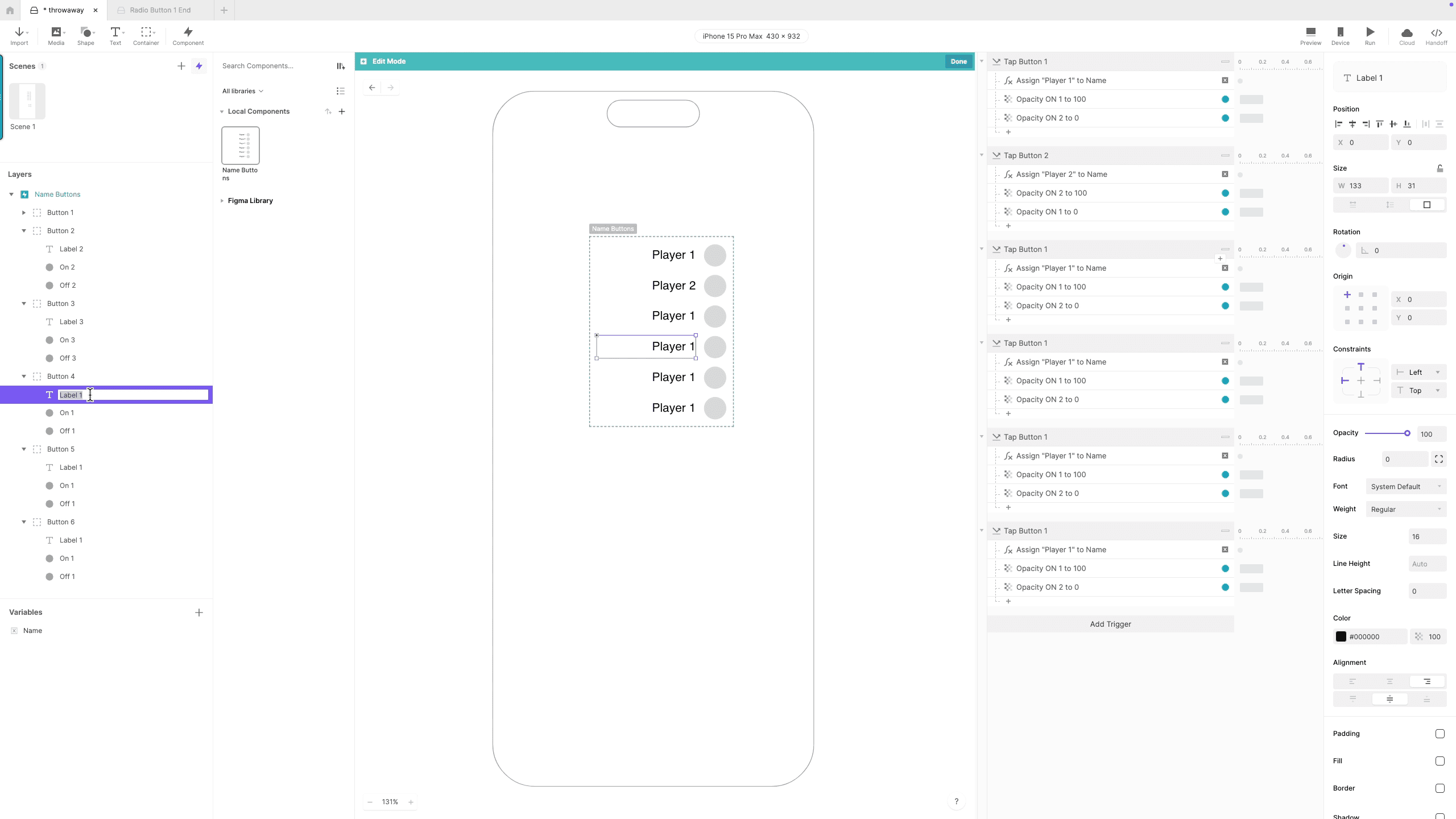Image resolution: width=1456 pixels, height=819 pixels.
Task: Expand the Button 1 layer group
Action: [24, 213]
